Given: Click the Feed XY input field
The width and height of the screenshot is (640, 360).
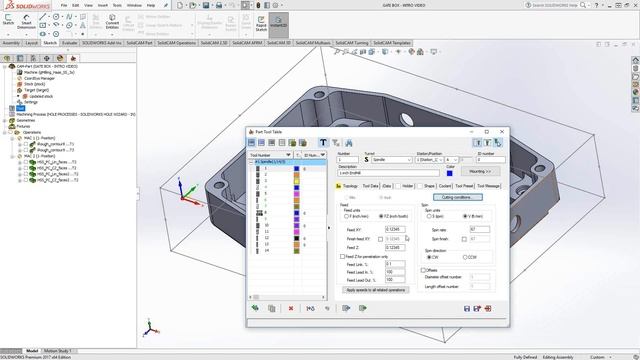Looking at the screenshot, I should 395,229.
